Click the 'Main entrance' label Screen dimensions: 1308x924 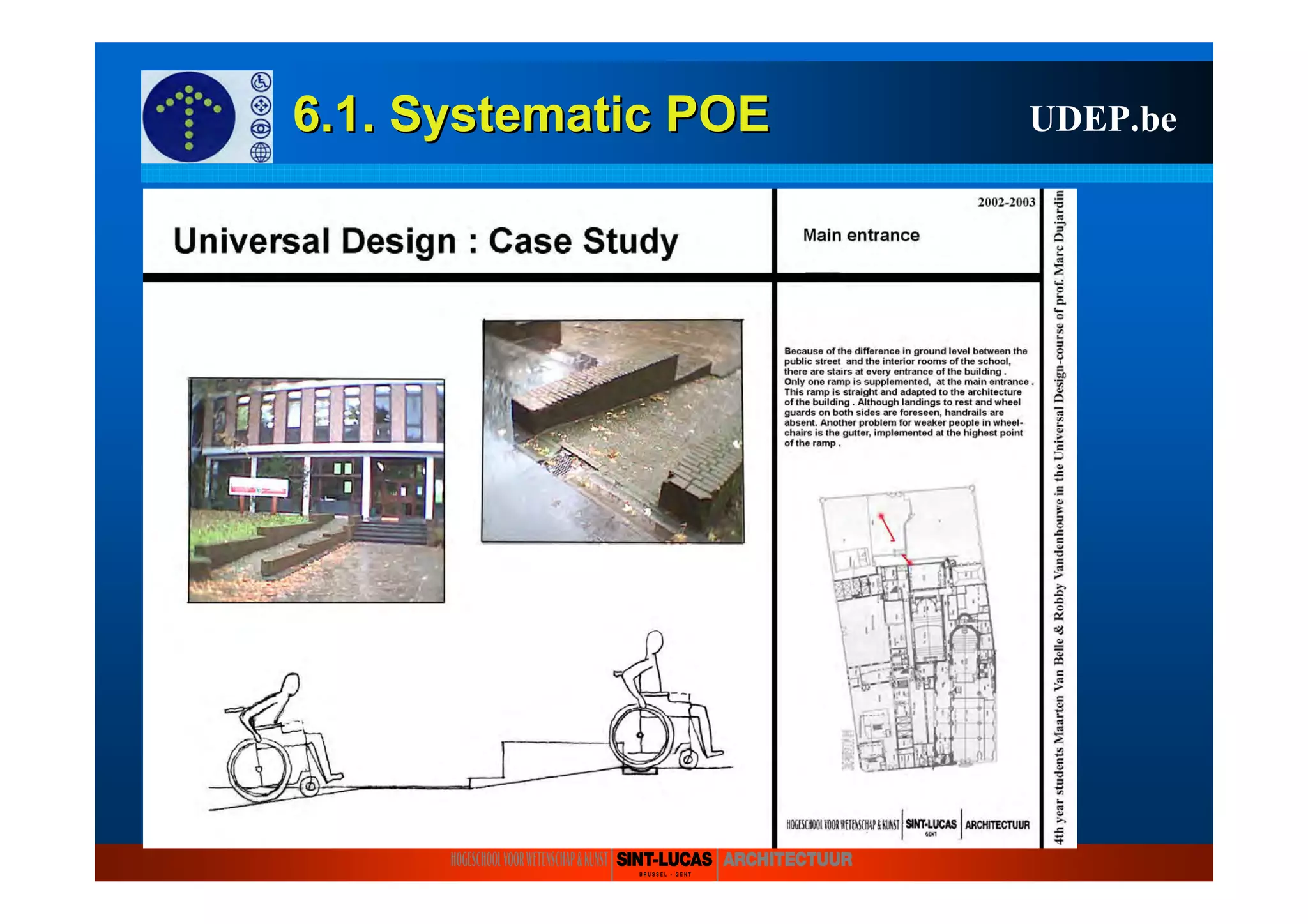[x=861, y=235]
